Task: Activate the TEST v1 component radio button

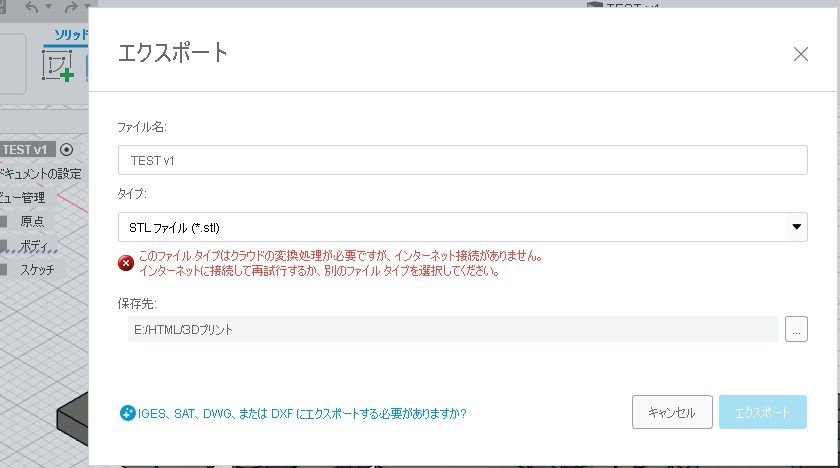Action: (67, 149)
